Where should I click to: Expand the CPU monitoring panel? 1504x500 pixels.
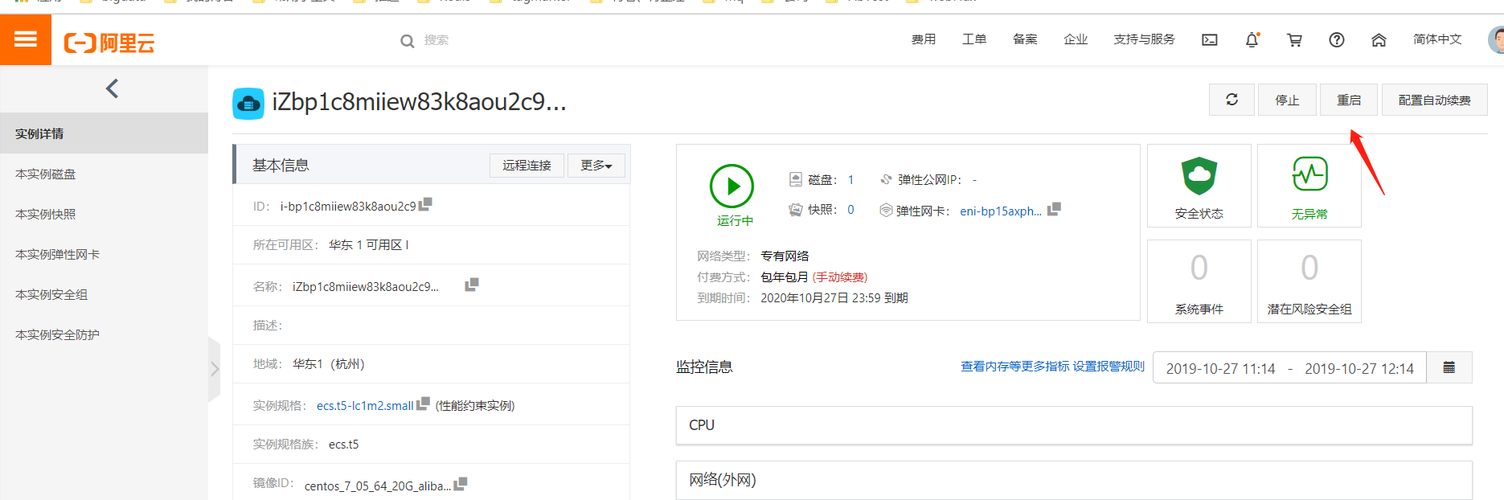coord(1074,425)
